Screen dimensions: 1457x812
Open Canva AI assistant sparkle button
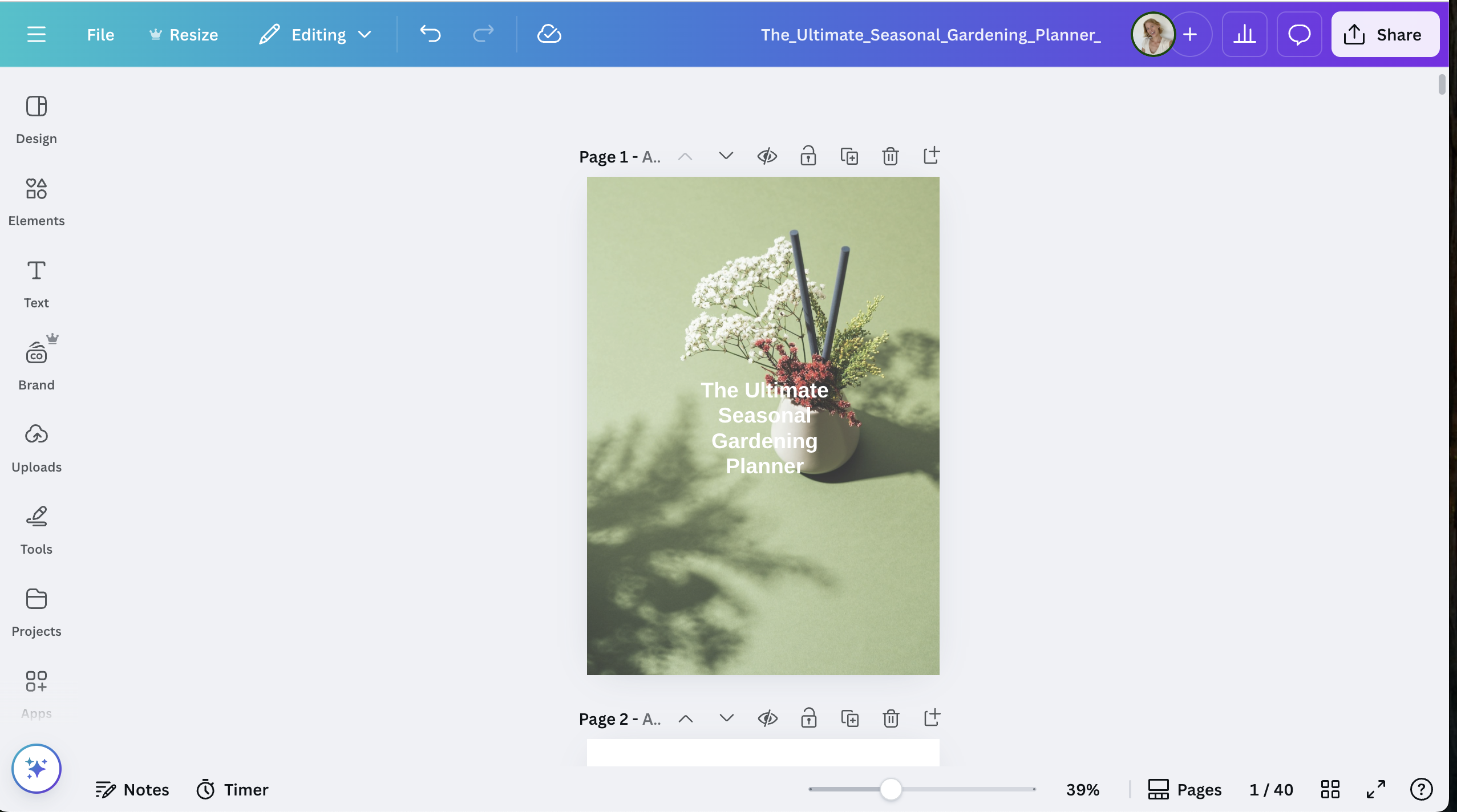pyautogui.click(x=36, y=768)
